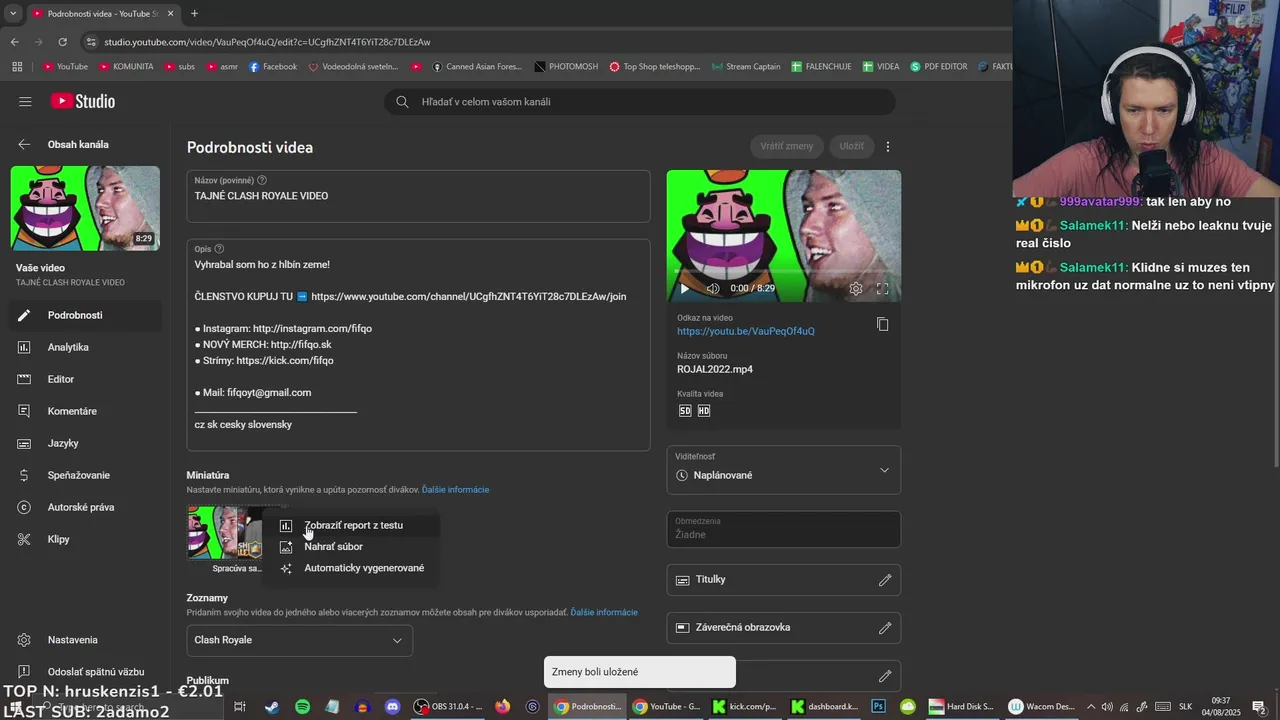Open the Facebook bookmark
1280x720 pixels.
tap(273, 67)
